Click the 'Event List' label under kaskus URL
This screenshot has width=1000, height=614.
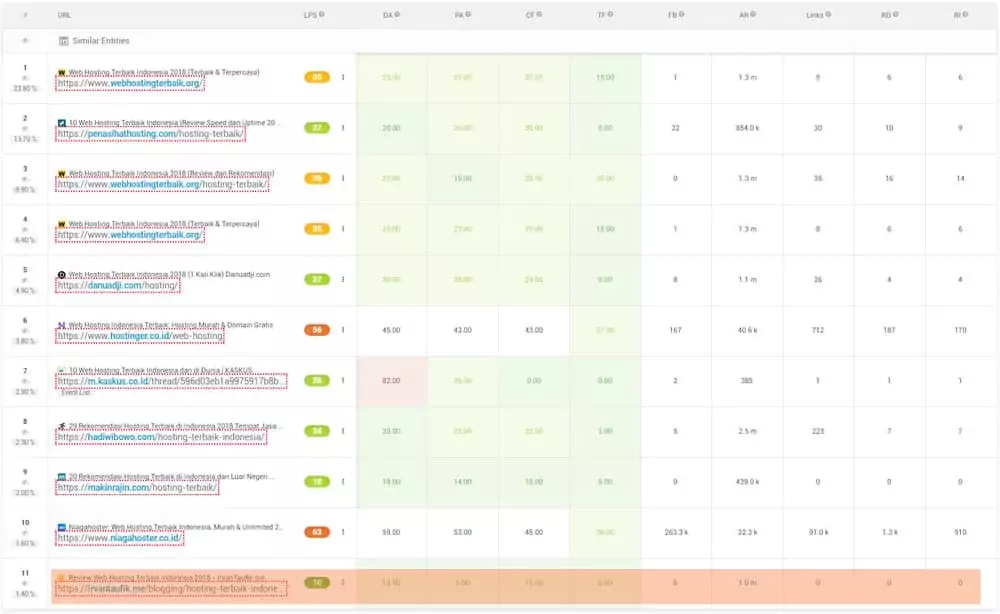click(x=75, y=393)
